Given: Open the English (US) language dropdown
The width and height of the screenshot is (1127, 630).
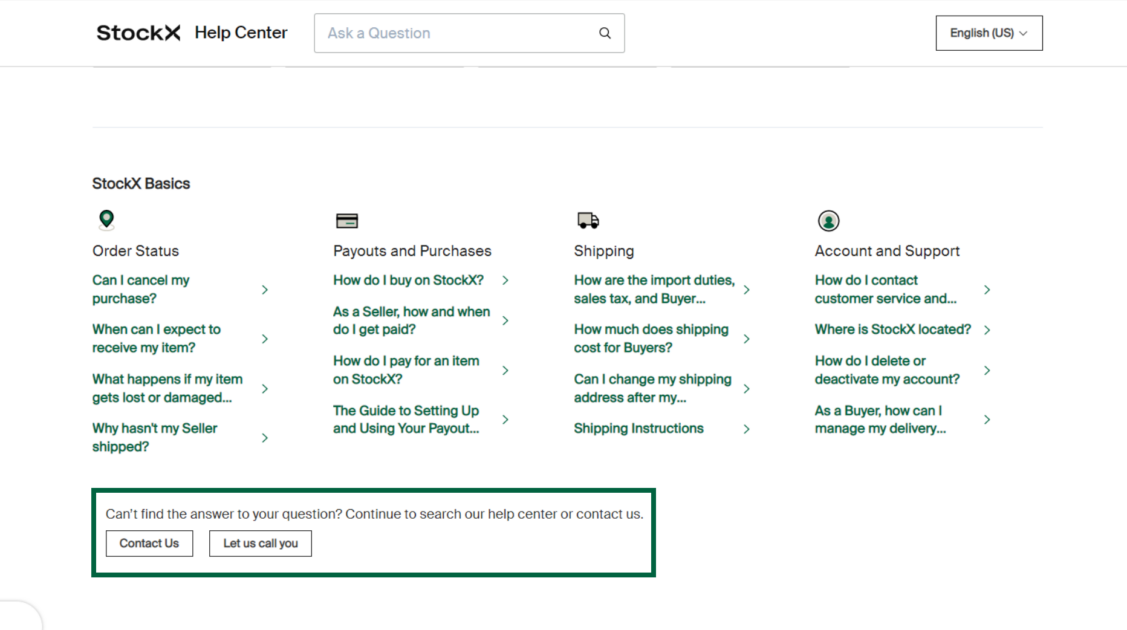Looking at the screenshot, I should [988, 33].
